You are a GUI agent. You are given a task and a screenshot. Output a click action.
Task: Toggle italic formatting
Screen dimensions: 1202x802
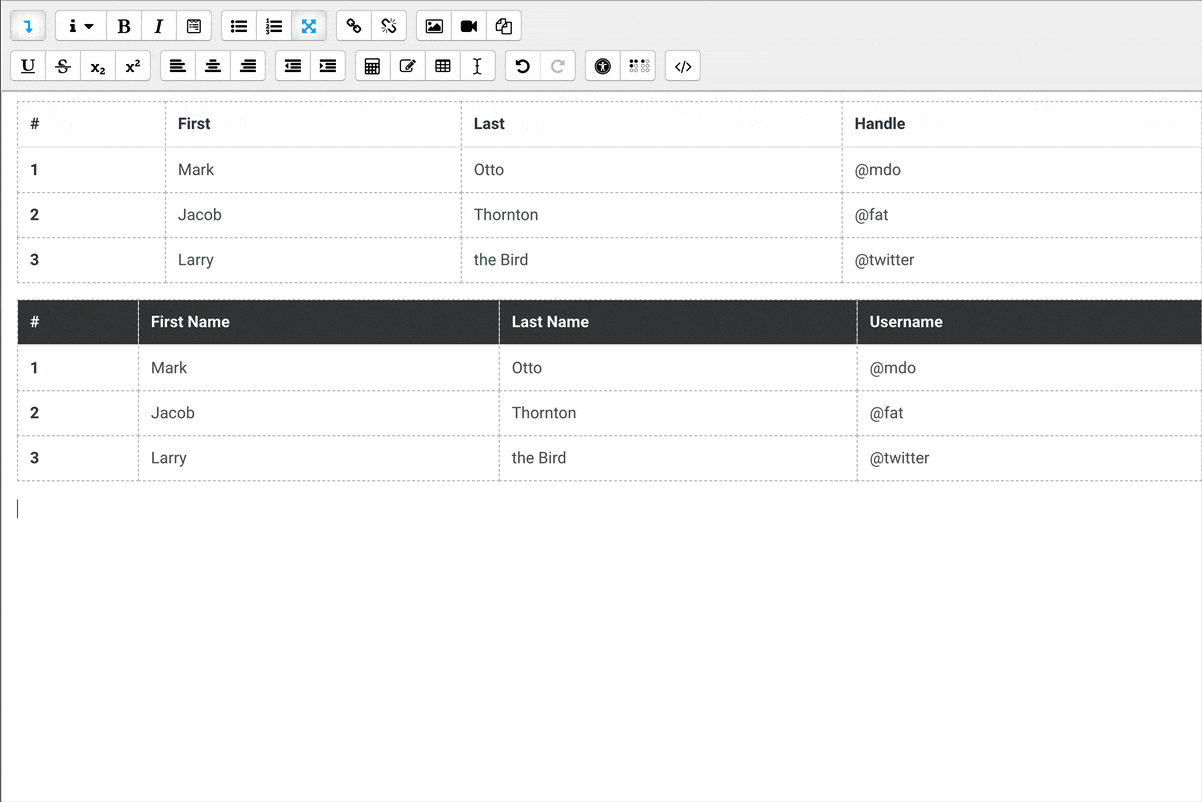coord(159,26)
